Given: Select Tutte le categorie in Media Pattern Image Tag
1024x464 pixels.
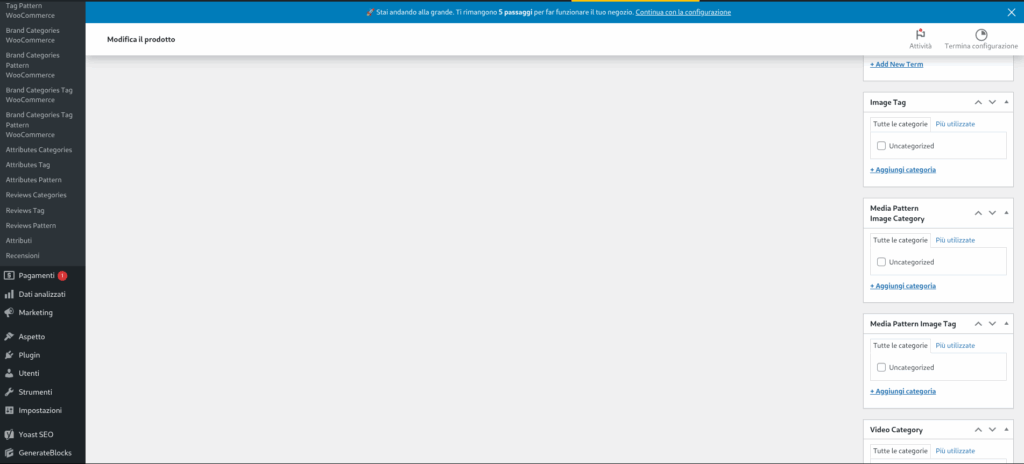Looking at the screenshot, I should coord(900,346).
